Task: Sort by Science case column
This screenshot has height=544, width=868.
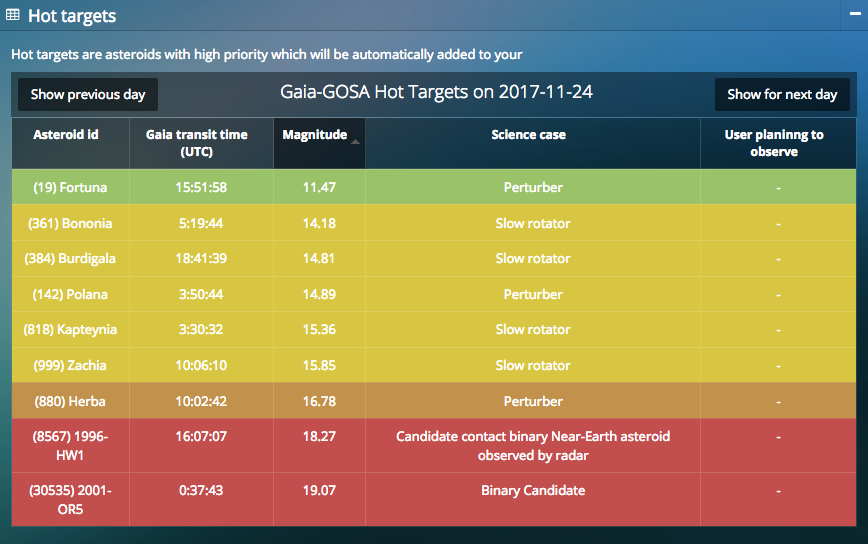Action: click(533, 143)
